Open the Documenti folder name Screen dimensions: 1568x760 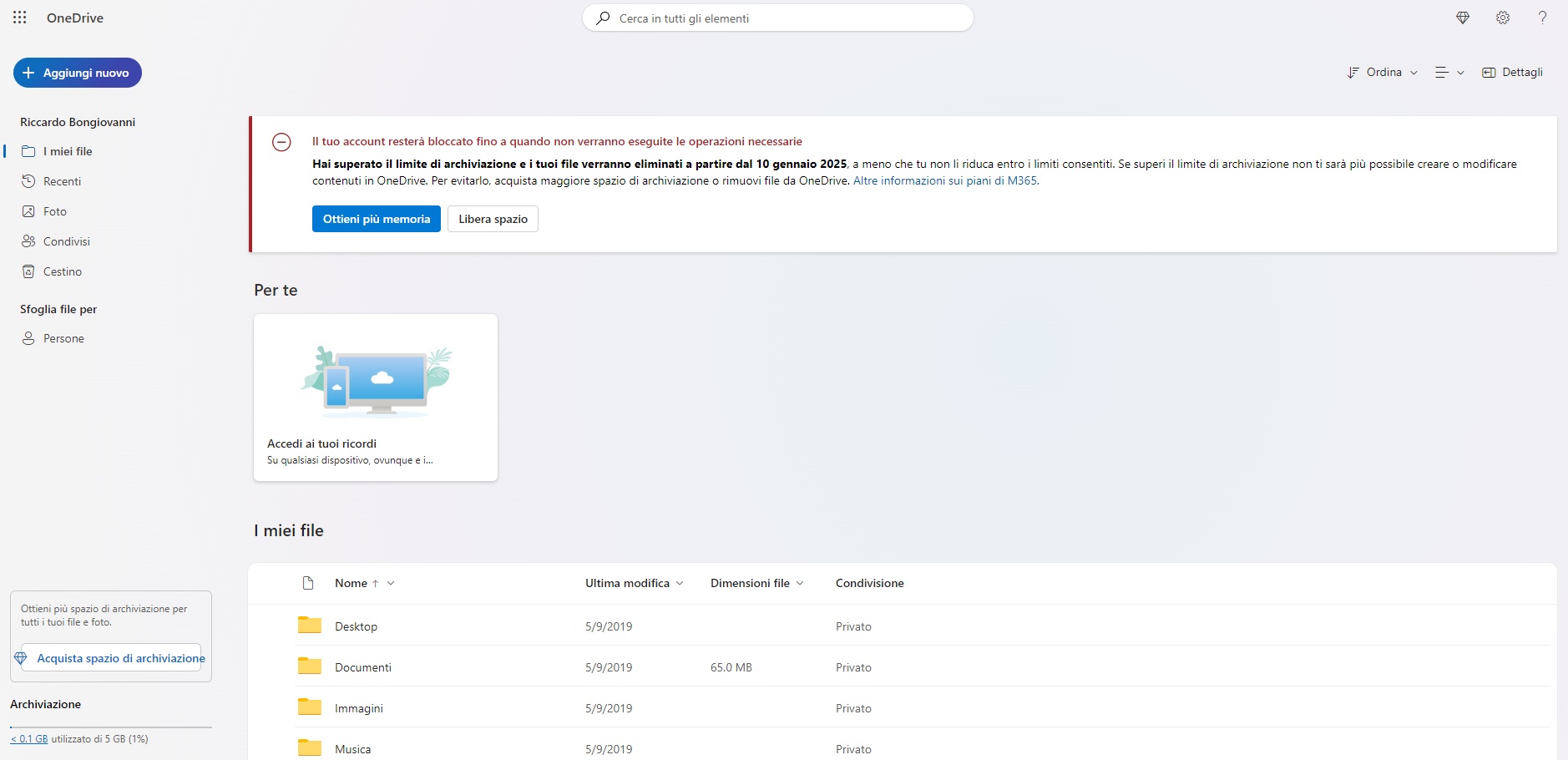tap(363, 667)
